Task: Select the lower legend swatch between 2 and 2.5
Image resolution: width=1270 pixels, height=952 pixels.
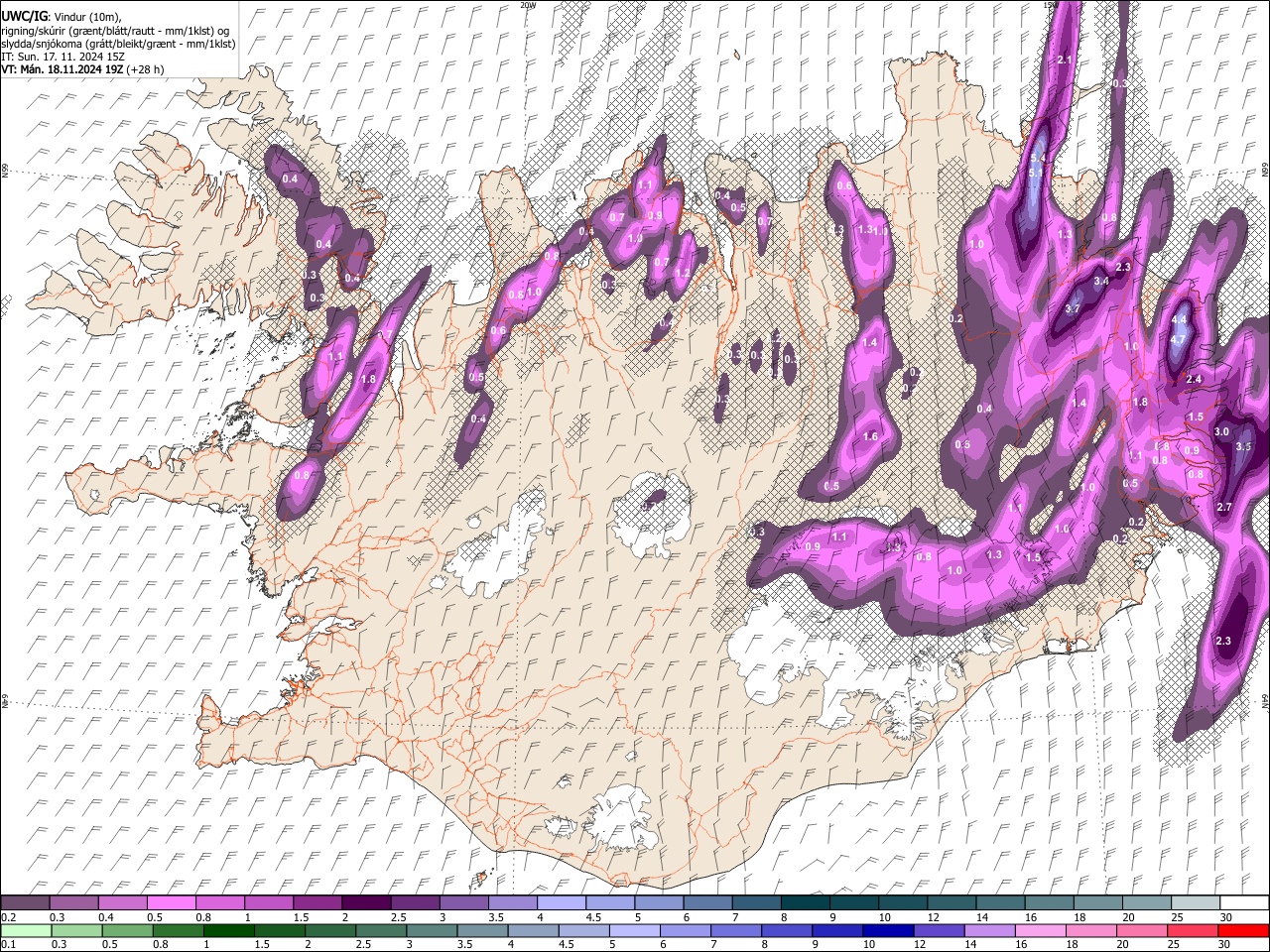Action: (330, 930)
